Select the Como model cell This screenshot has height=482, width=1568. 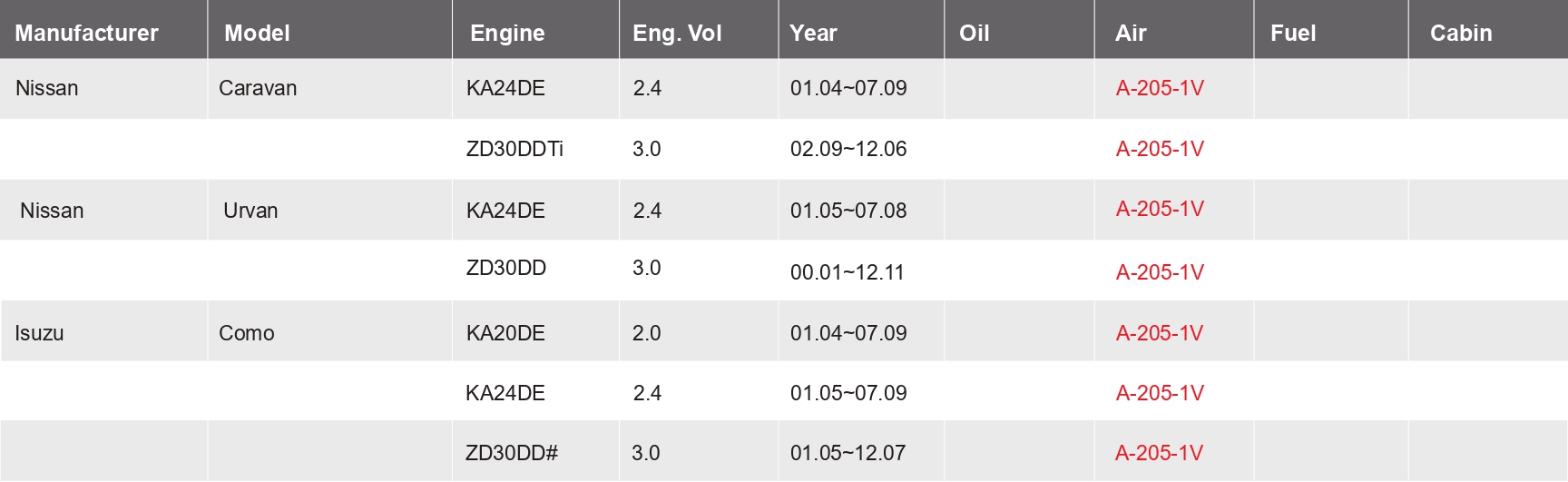coord(246,333)
